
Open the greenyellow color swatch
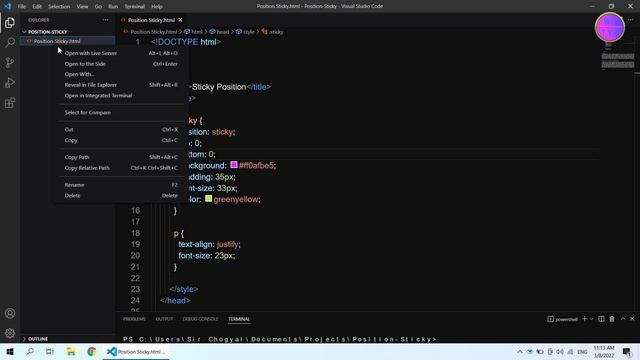point(209,199)
